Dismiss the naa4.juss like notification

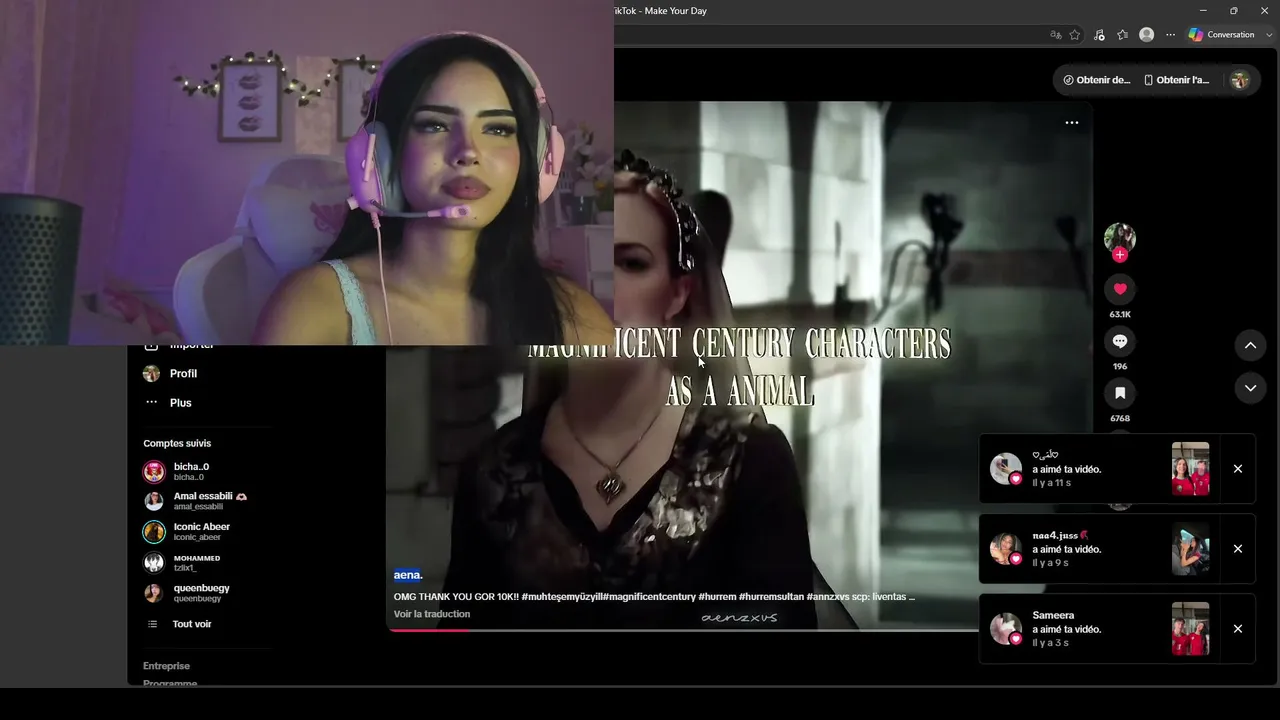click(1238, 549)
